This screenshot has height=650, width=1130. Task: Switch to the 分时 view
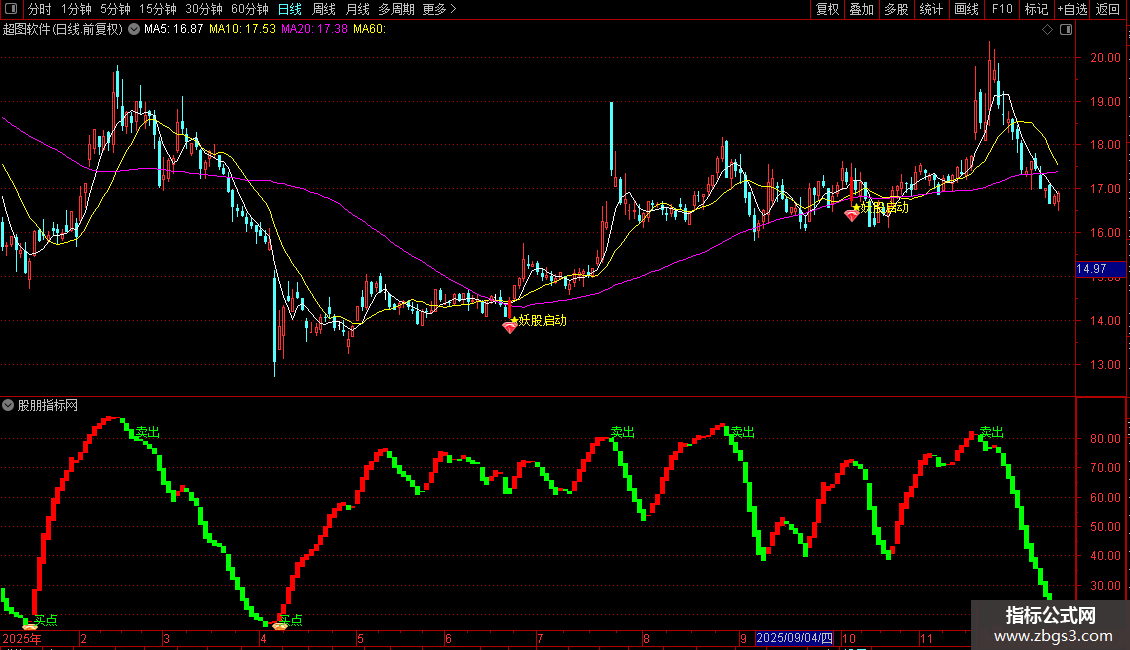click(40, 9)
